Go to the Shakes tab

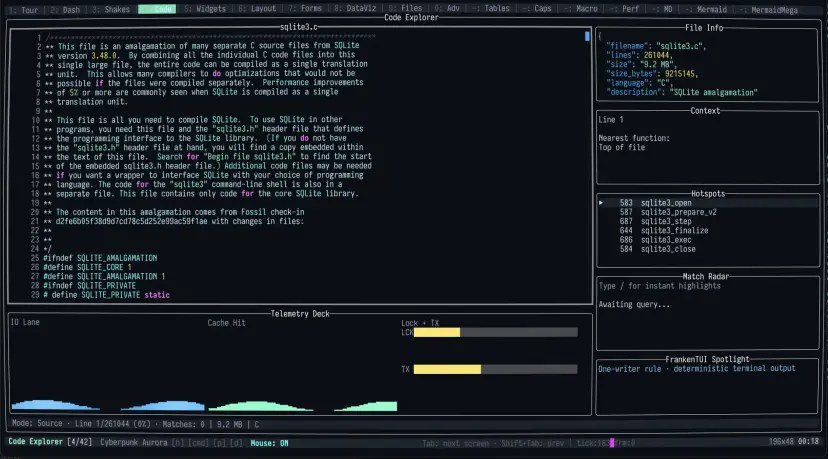(x=111, y=10)
